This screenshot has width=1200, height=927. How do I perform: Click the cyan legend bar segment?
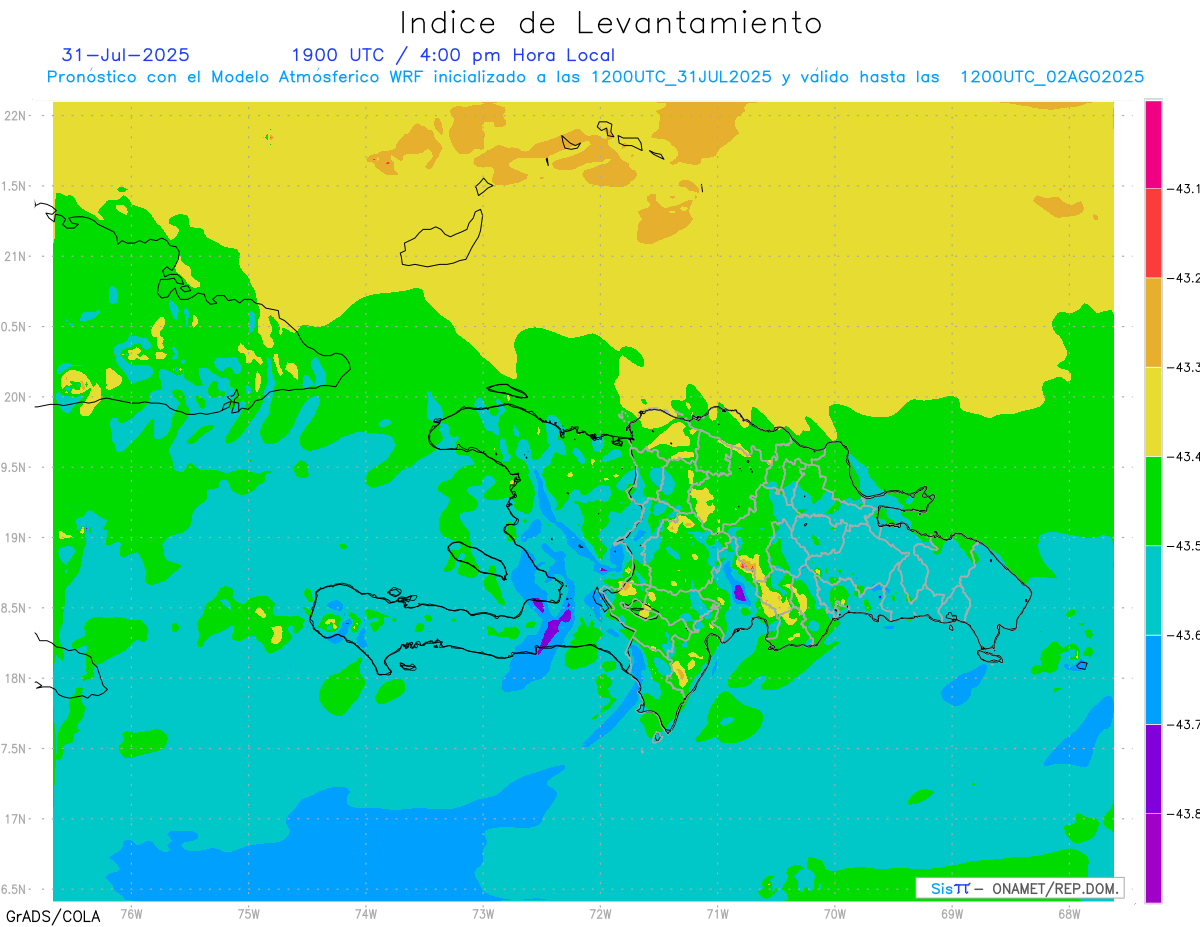[x=1153, y=590]
